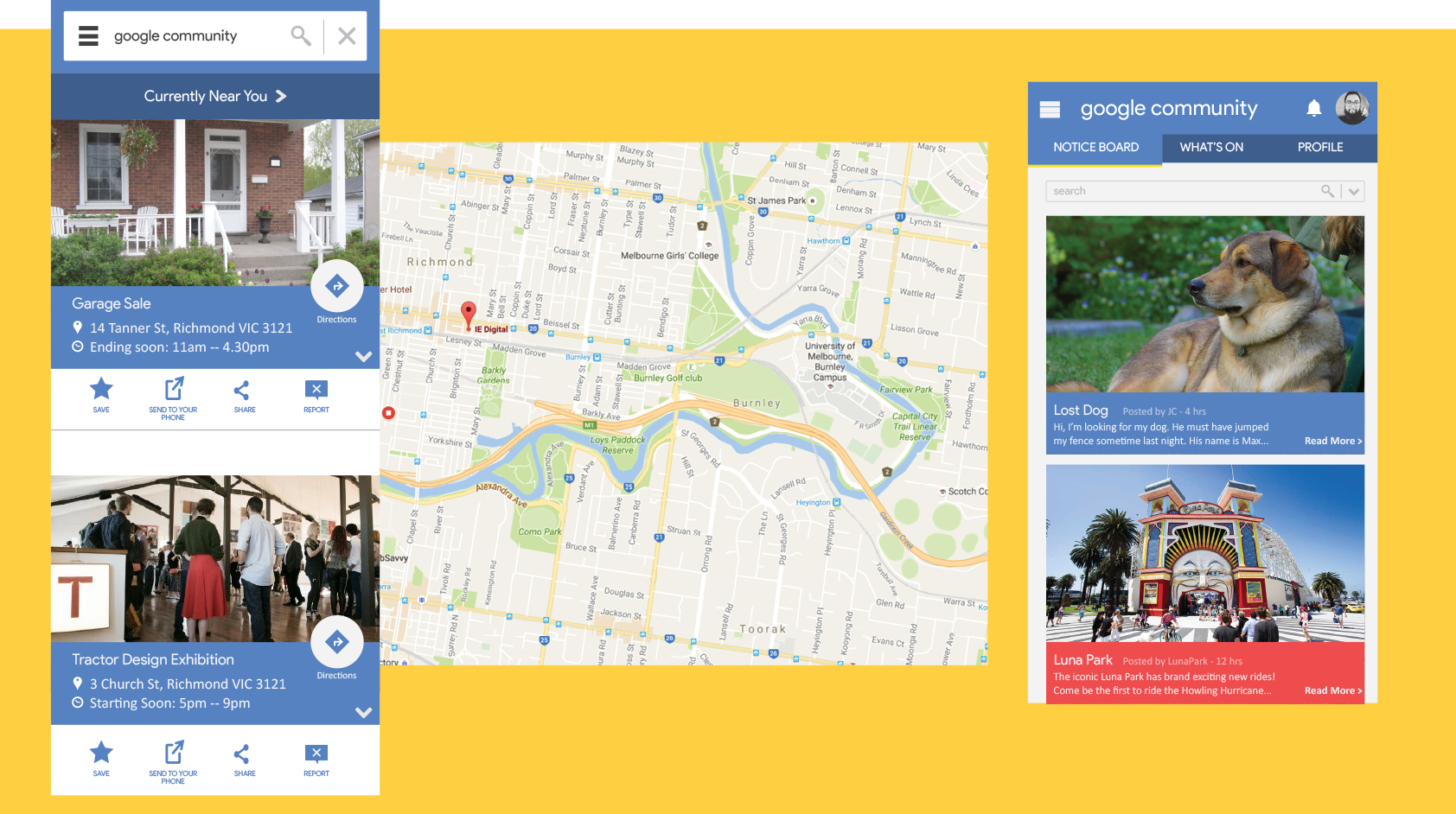Report the Tractor Design Exhibition listing

click(x=316, y=760)
